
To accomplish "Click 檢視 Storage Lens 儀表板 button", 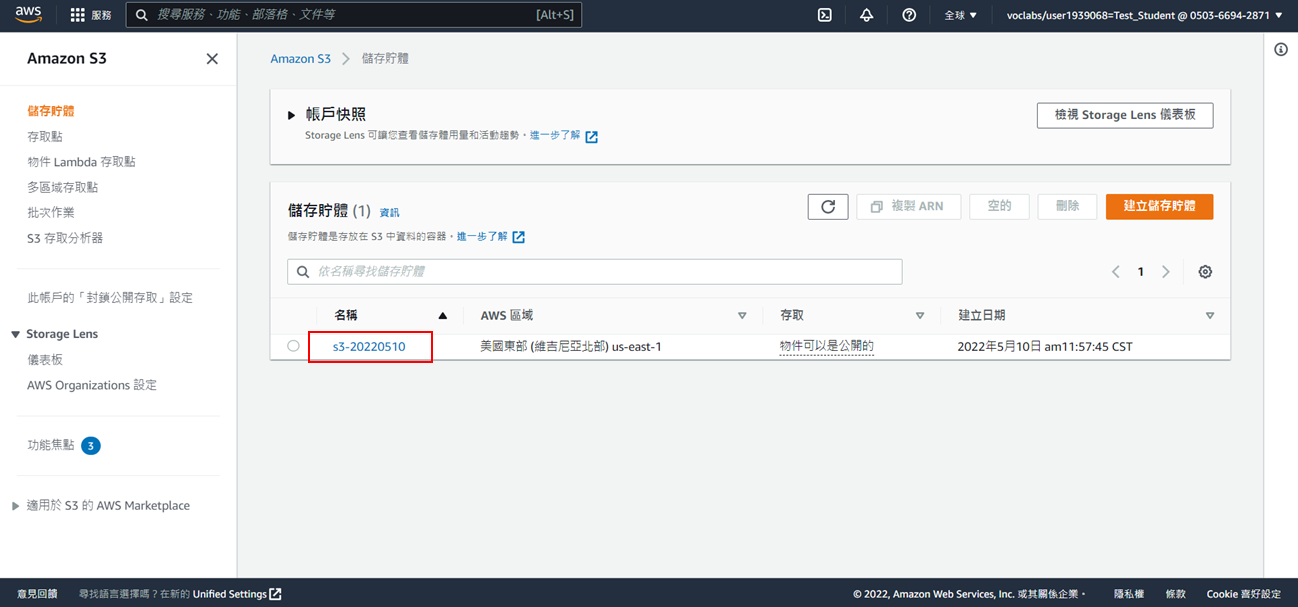I will (1125, 115).
